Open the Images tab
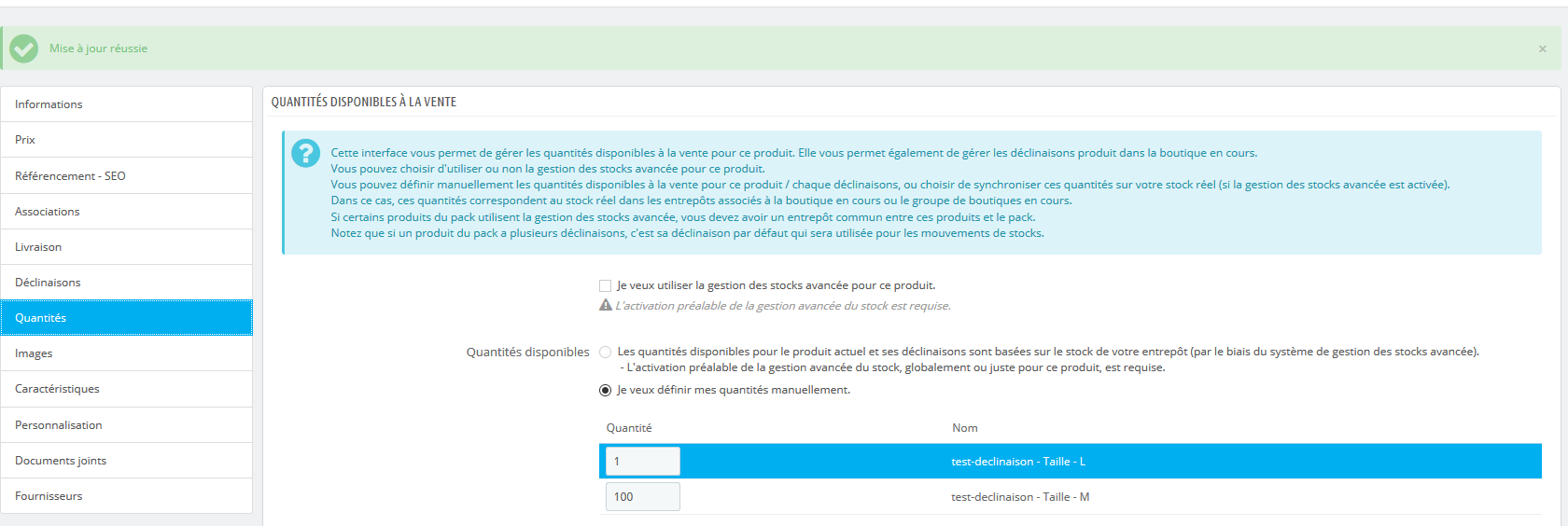This screenshot has width=1568, height=526. coord(127,353)
